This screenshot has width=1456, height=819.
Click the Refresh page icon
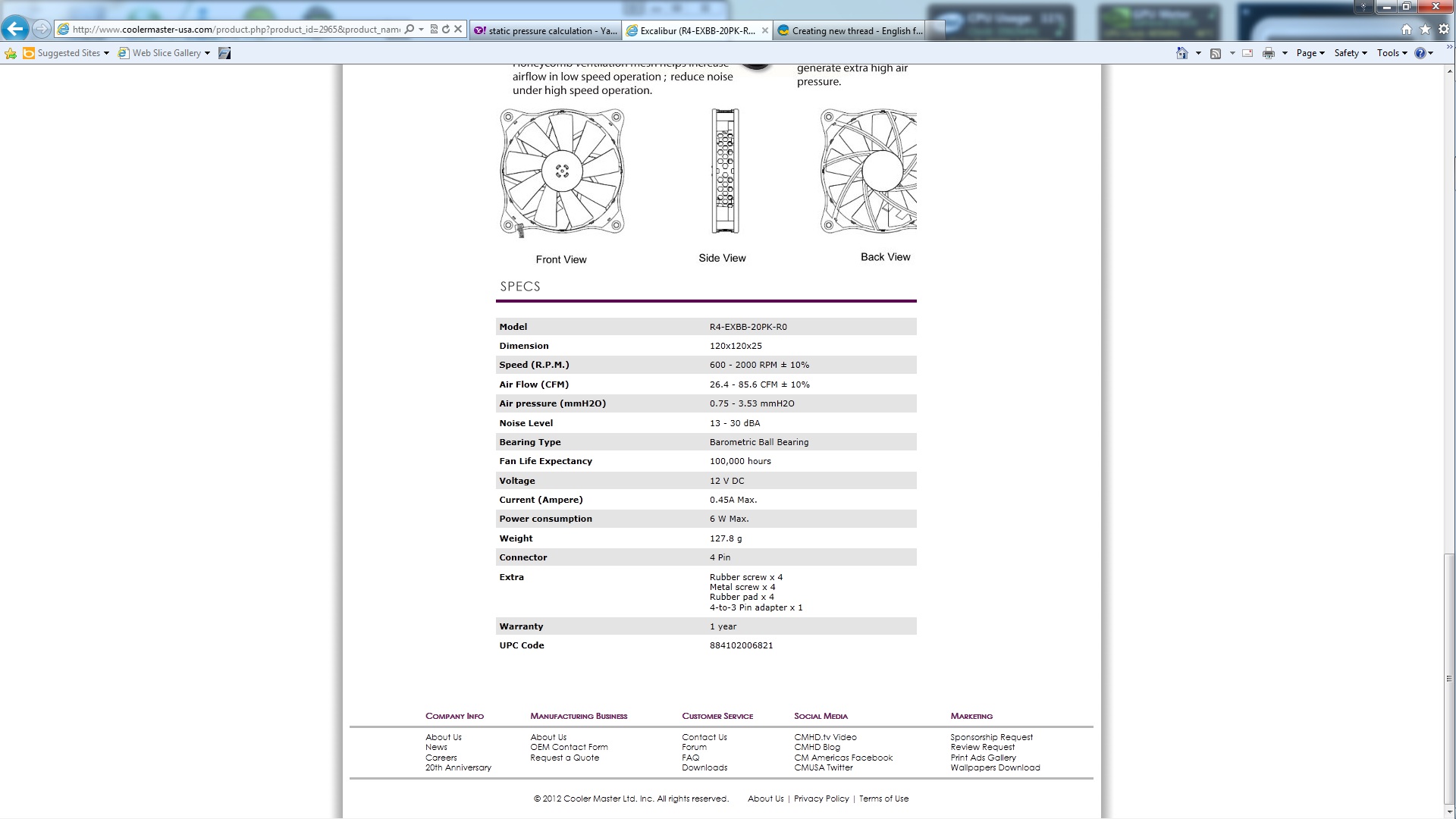tap(446, 30)
